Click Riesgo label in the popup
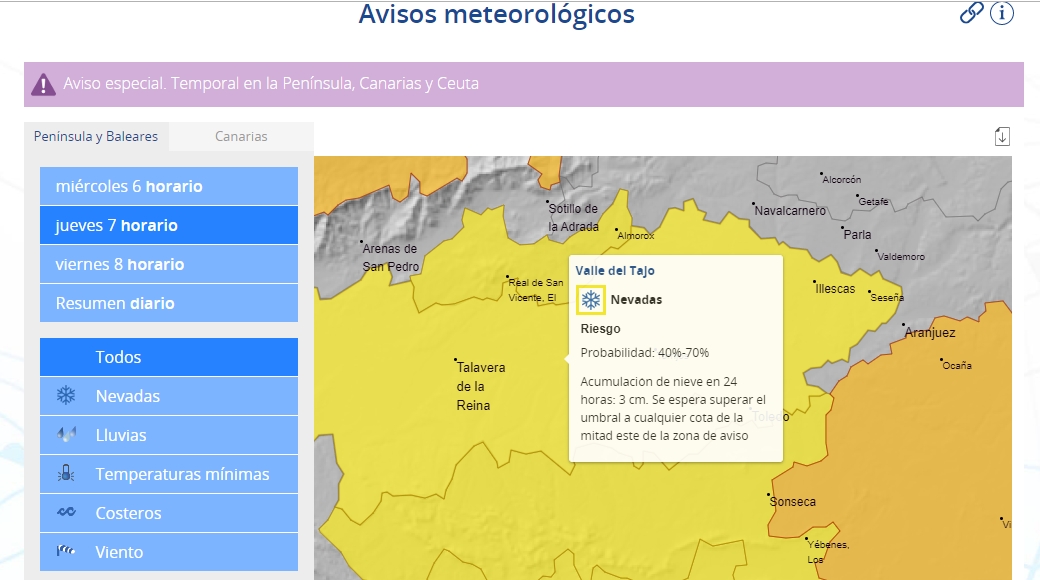Image resolution: width=1040 pixels, height=580 pixels. point(600,328)
